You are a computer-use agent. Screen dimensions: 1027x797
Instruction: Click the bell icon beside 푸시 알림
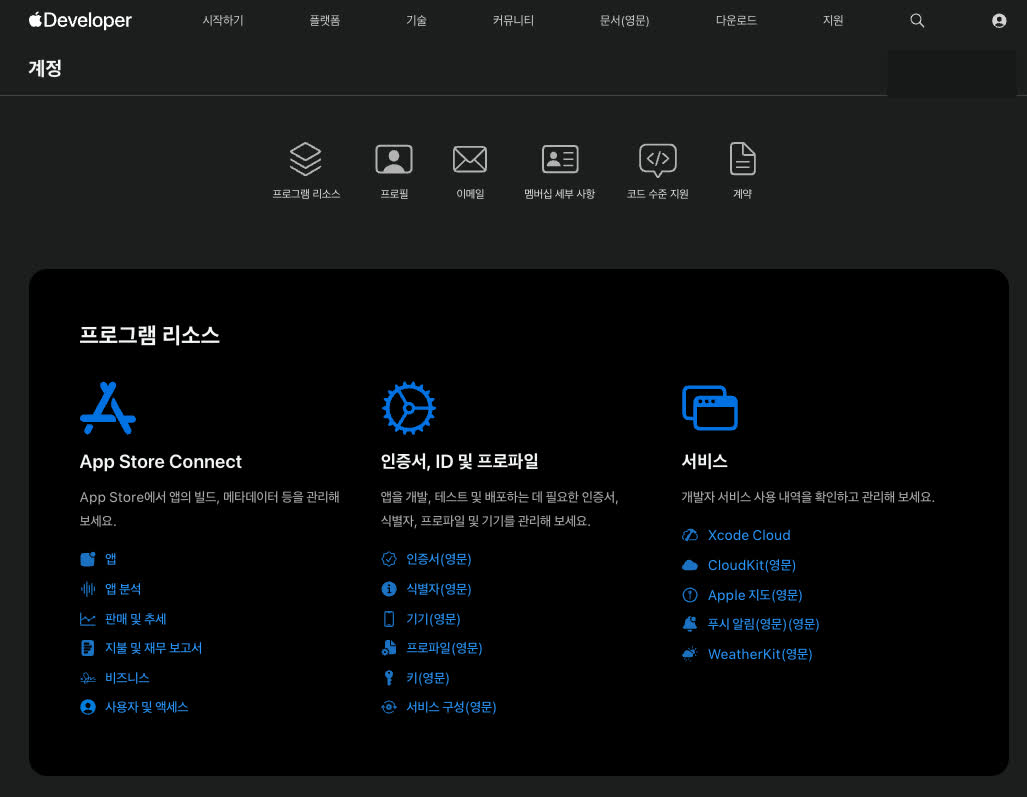[690, 624]
